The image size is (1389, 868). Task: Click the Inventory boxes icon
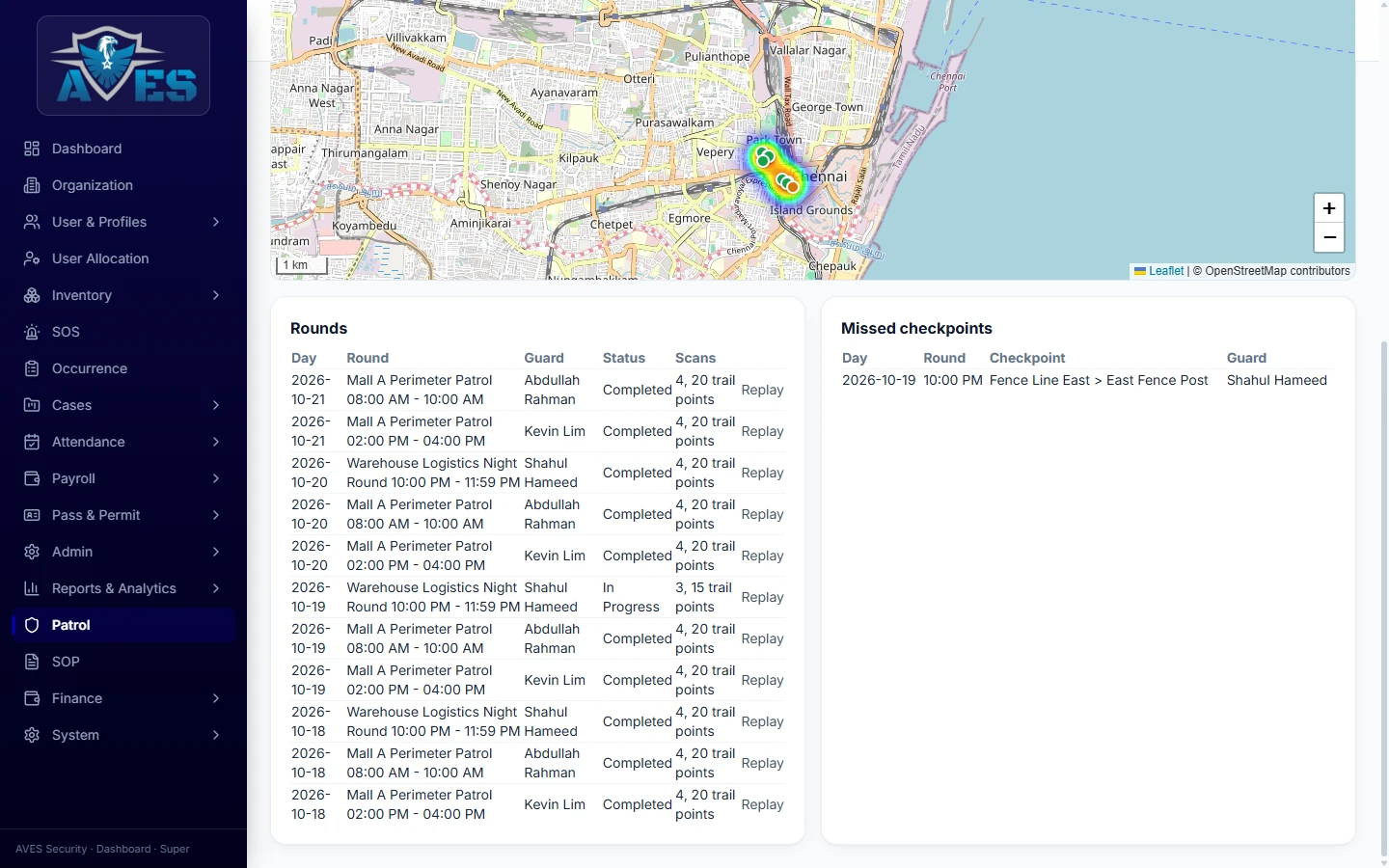[x=32, y=295]
